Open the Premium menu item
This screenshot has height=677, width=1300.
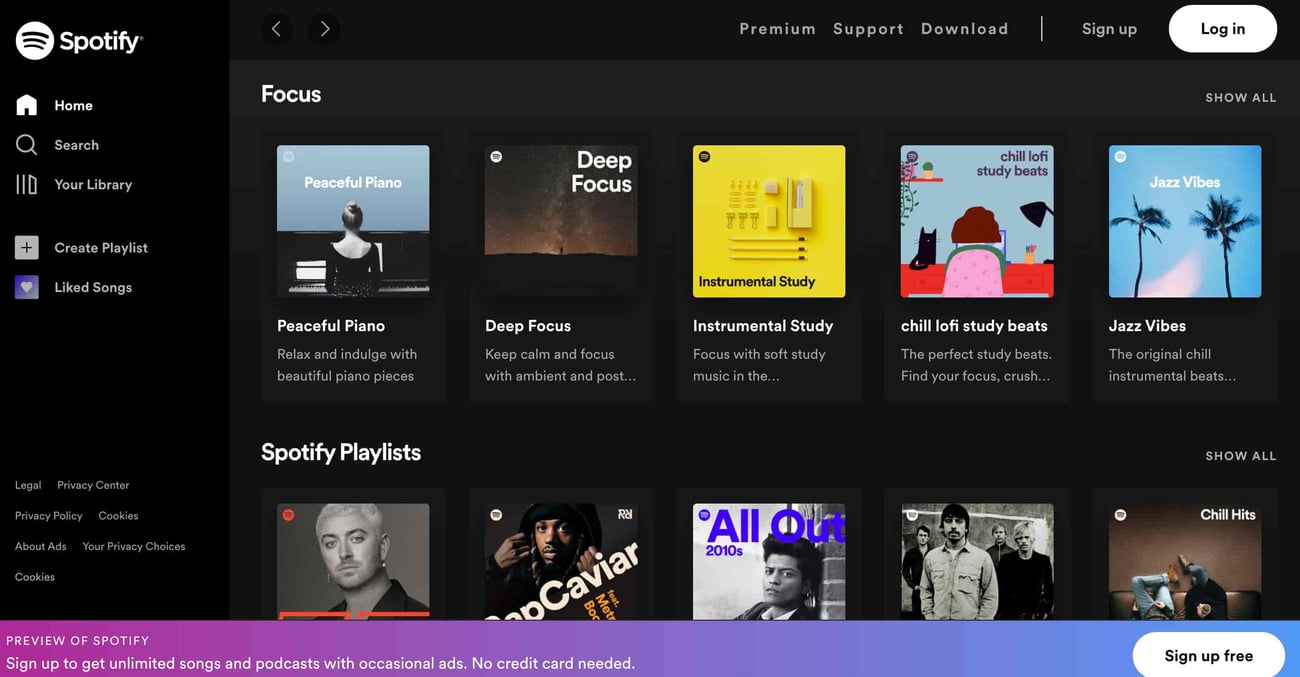click(x=777, y=29)
